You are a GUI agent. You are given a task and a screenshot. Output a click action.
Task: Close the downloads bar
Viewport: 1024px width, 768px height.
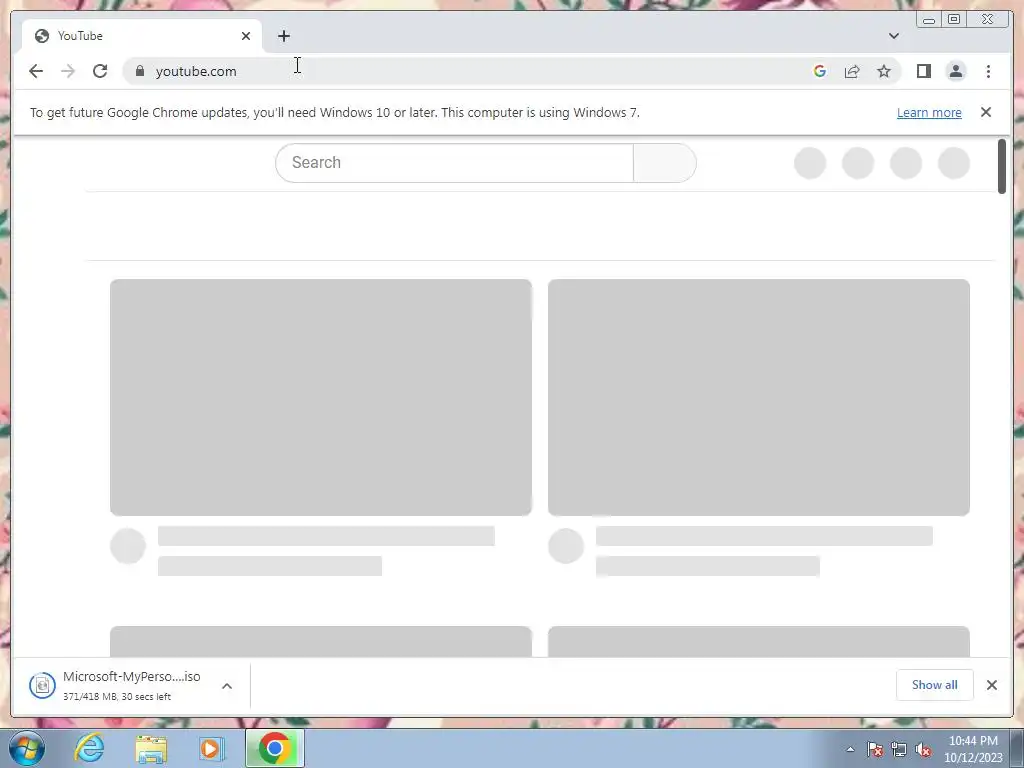(x=991, y=684)
